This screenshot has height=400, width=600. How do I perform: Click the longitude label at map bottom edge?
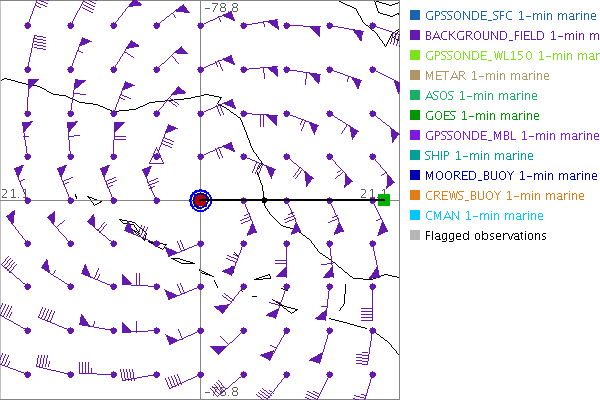coord(221,393)
